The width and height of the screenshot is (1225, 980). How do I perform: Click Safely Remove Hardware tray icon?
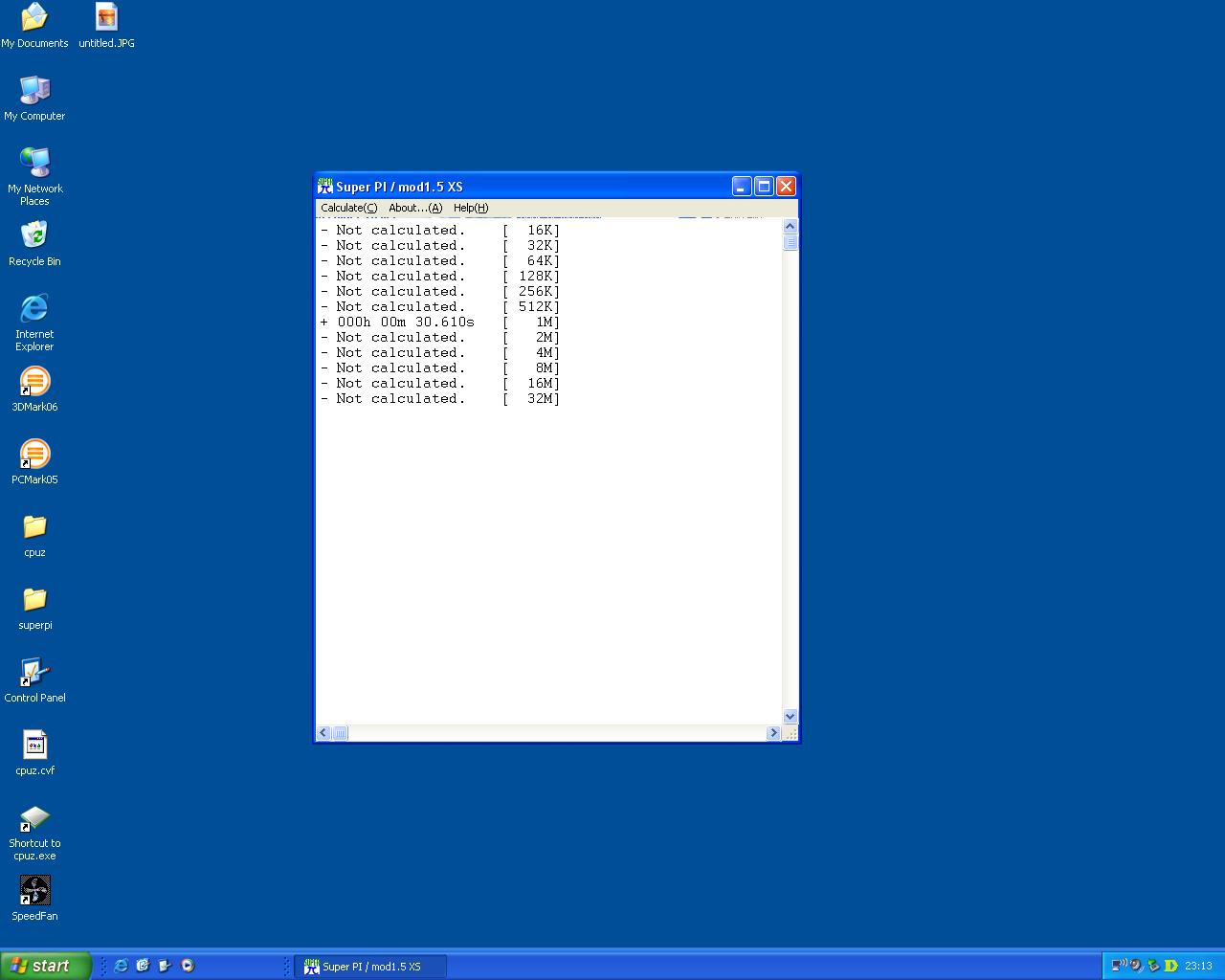1153,966
